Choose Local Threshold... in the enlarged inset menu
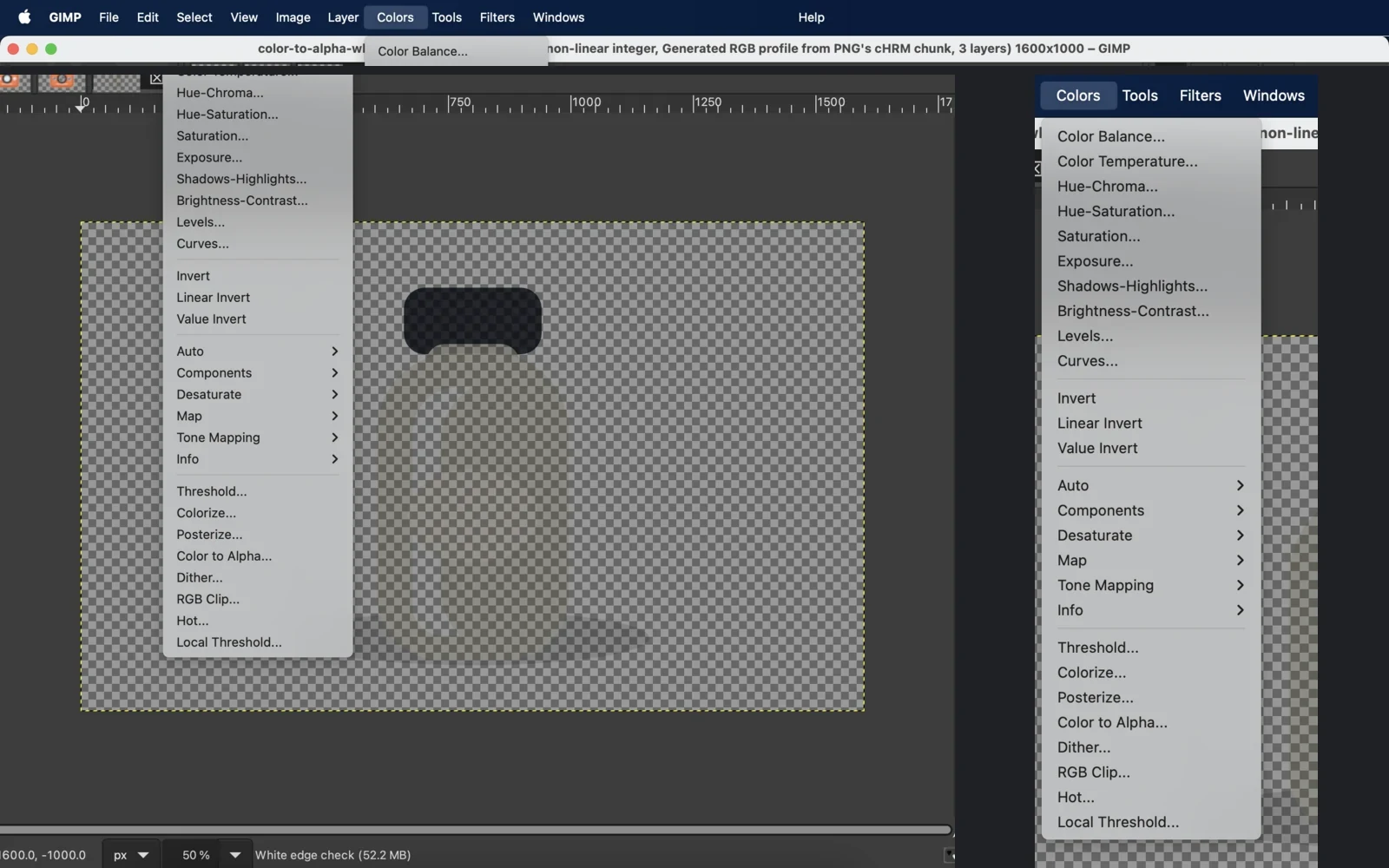 click(x=1151, y=822)
